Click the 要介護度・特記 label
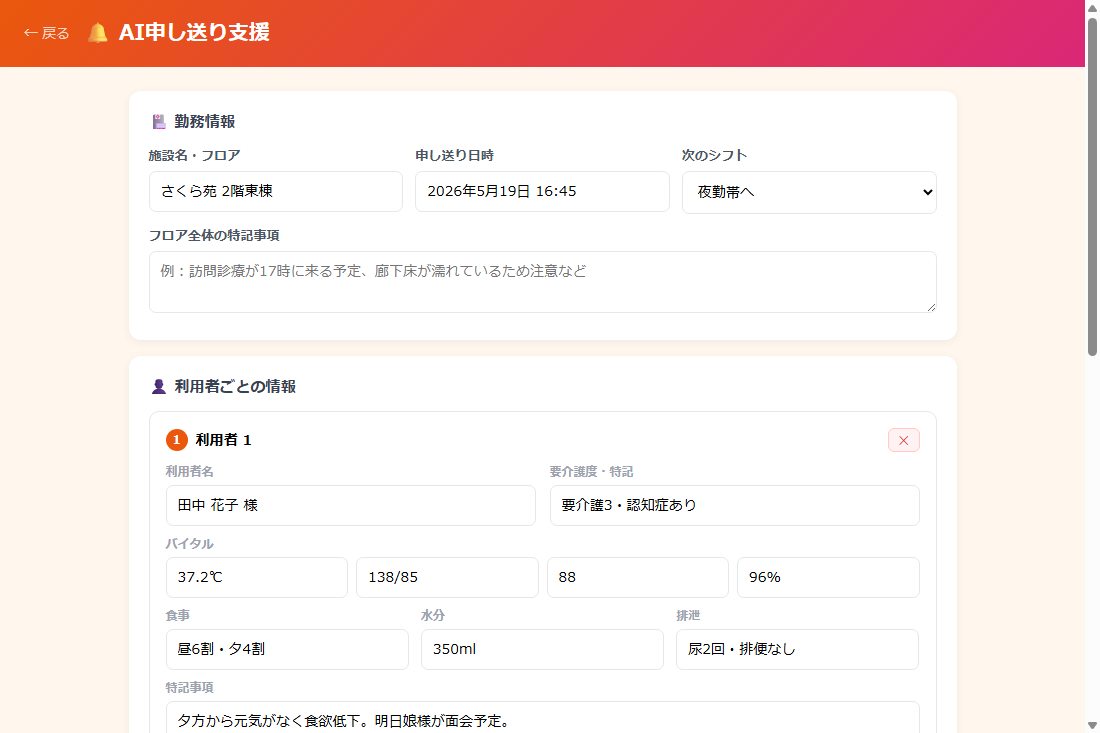Screen dimensions: 1100x733 591,471
